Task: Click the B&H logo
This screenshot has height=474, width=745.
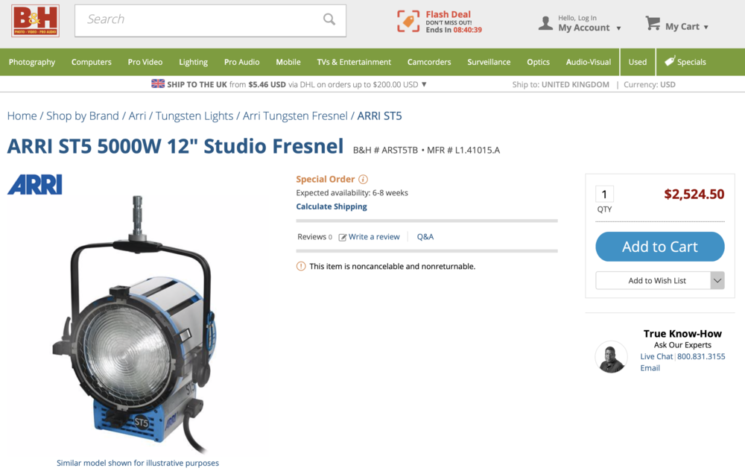Action: [35, 20]
